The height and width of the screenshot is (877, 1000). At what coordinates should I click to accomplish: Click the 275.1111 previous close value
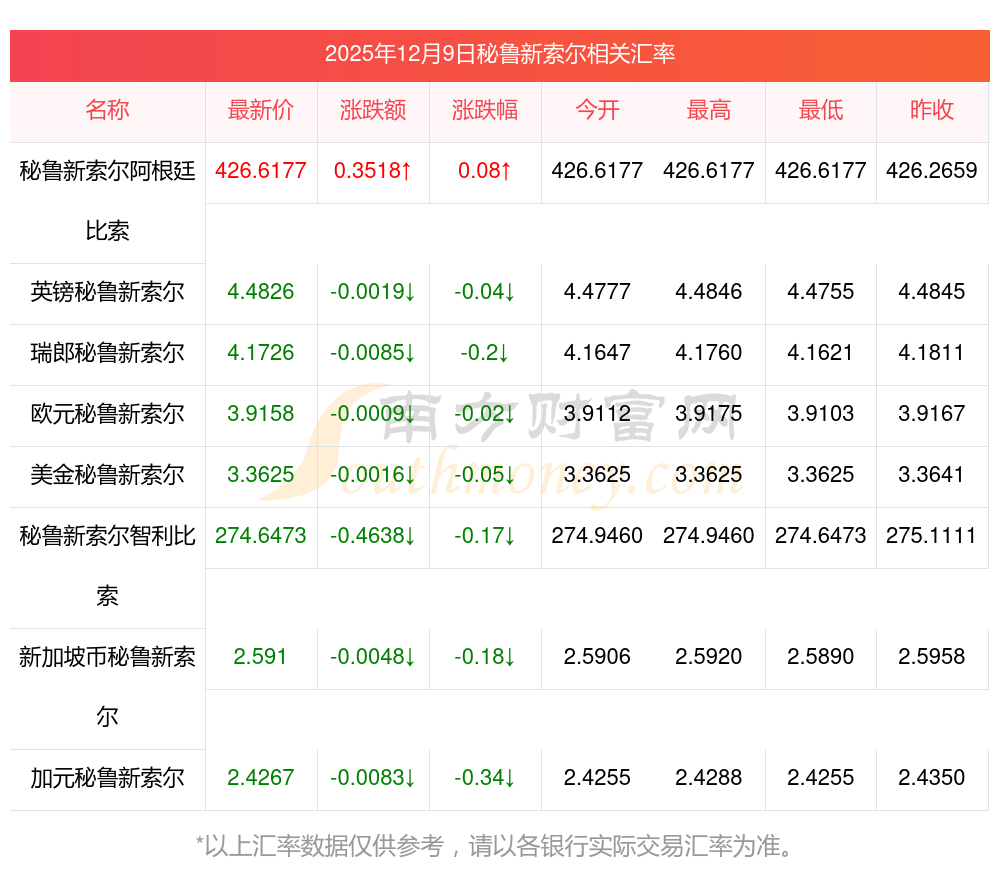[x=932, y=535]
